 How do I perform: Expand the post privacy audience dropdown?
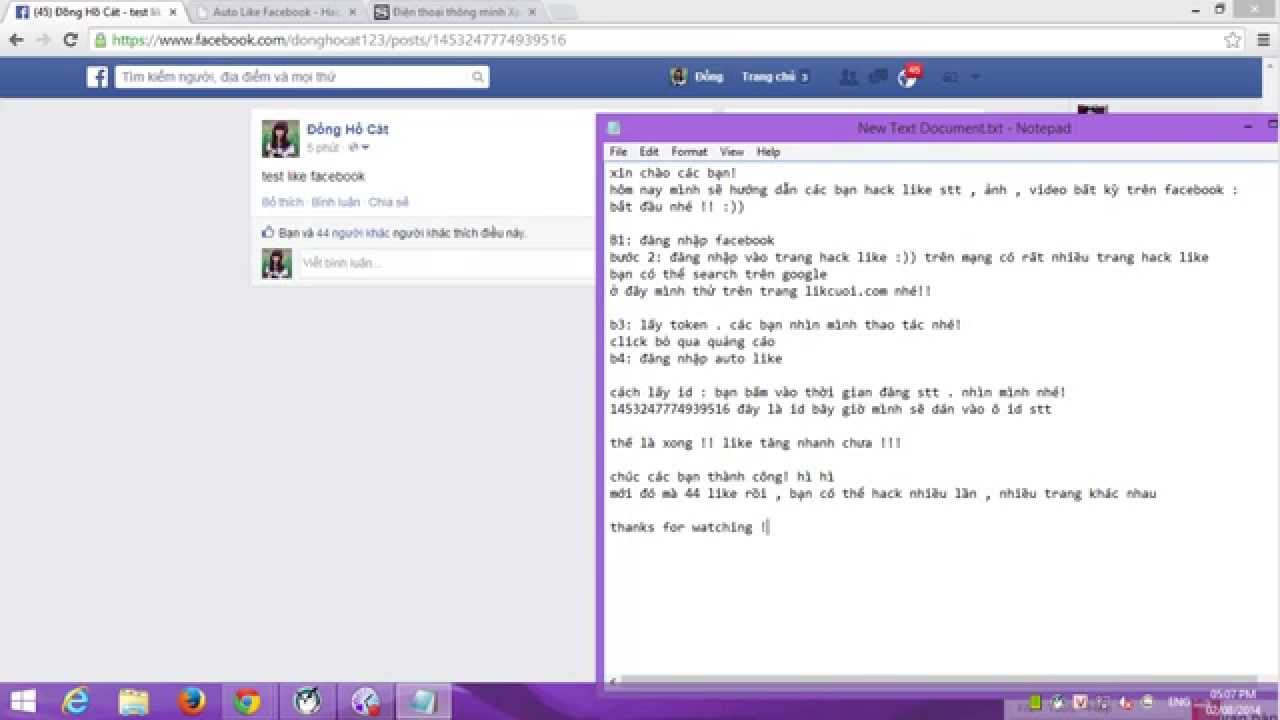(x=359, y=147)
